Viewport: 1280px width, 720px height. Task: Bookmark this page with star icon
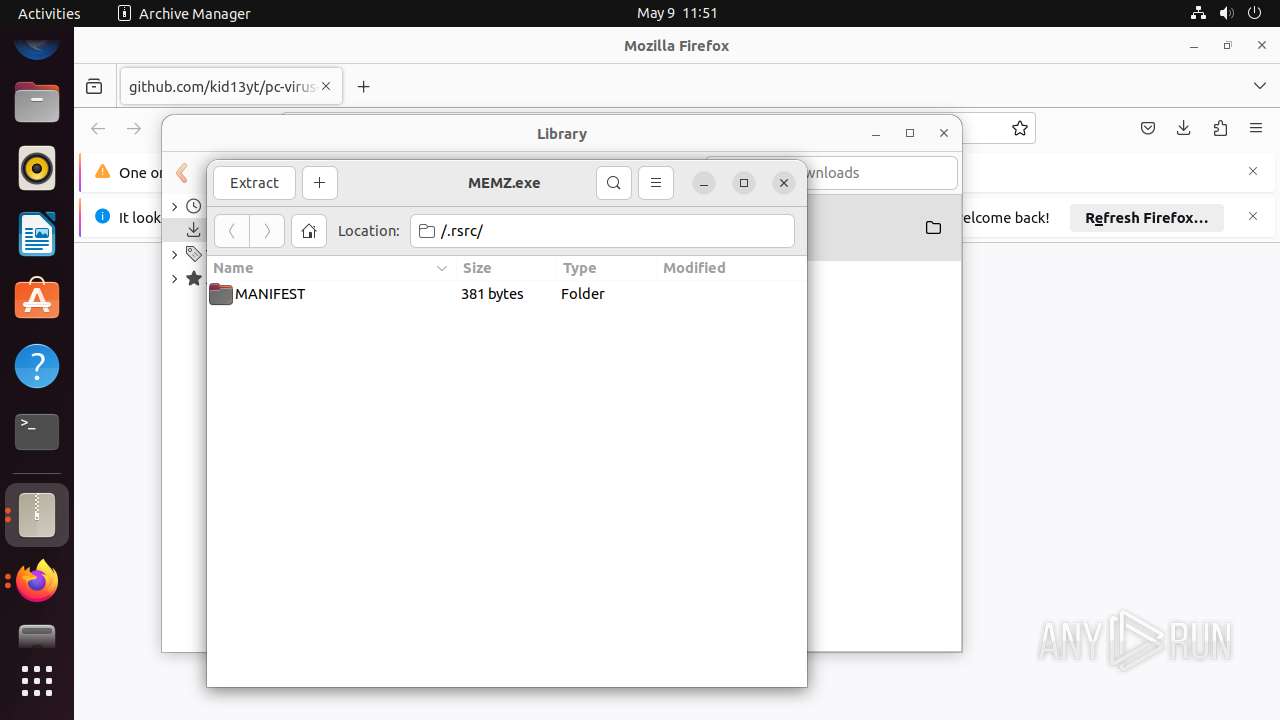click(1019, 128)
